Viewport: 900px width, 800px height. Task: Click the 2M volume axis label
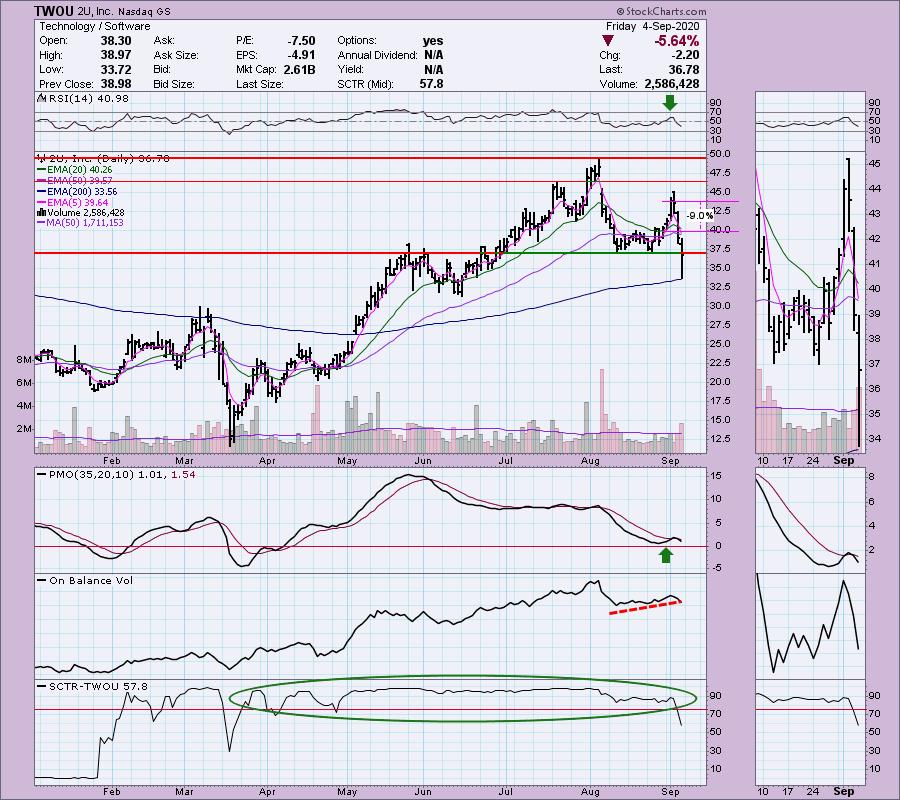click(24, 429)
